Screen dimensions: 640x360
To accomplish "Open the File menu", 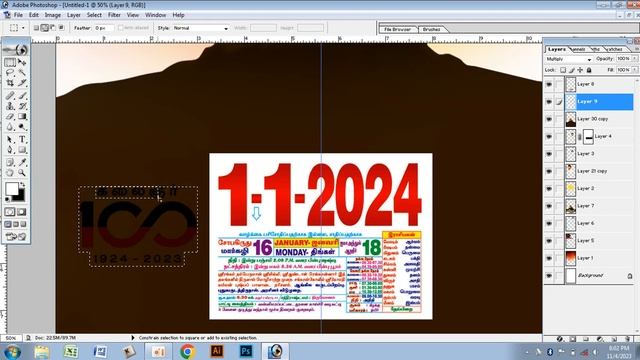I will click(x=18, y=15).
